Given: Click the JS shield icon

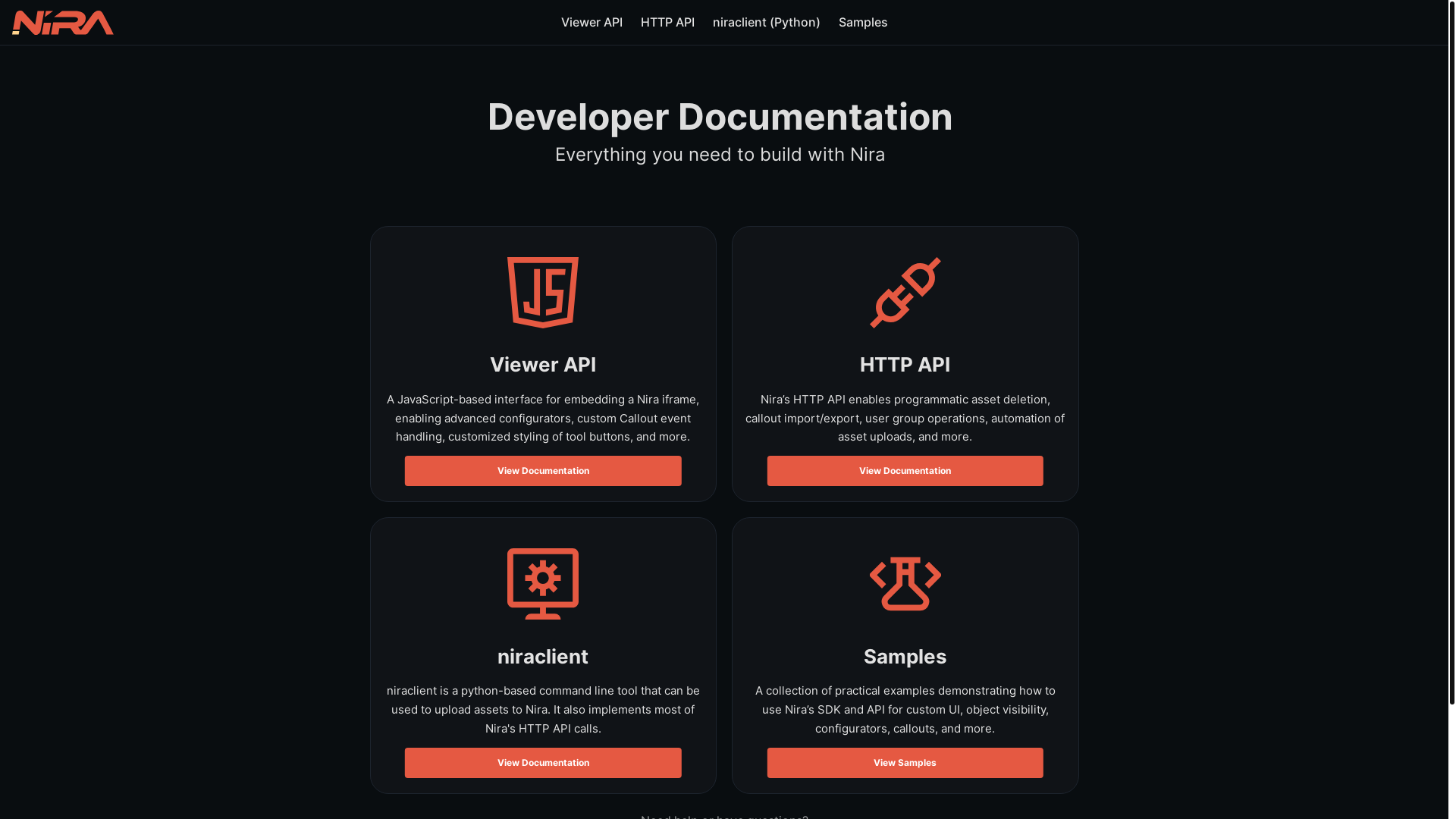Looking at the screenshot, I should click(543, 293).
